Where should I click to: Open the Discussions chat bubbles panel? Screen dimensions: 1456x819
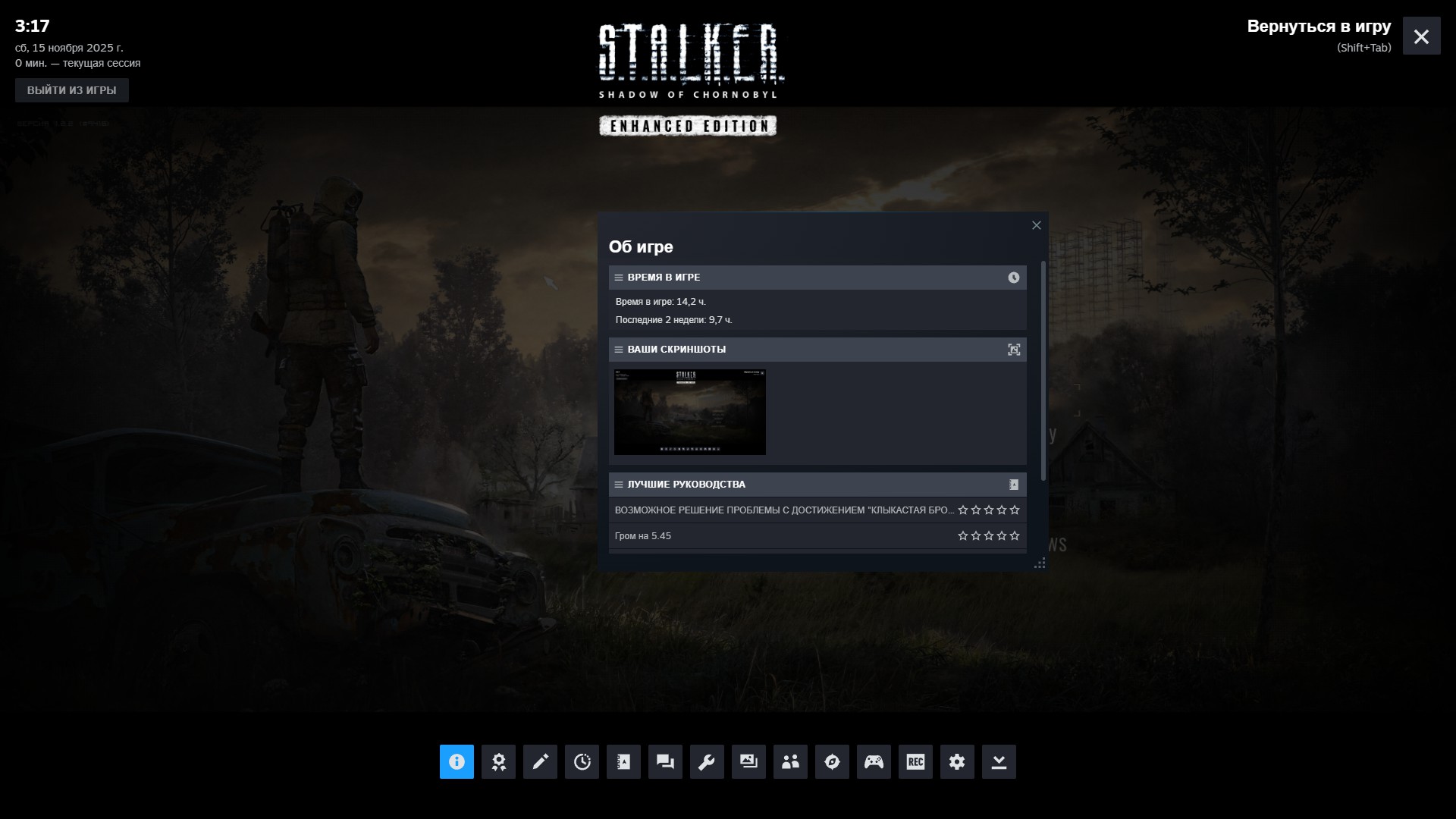[665, 761]
